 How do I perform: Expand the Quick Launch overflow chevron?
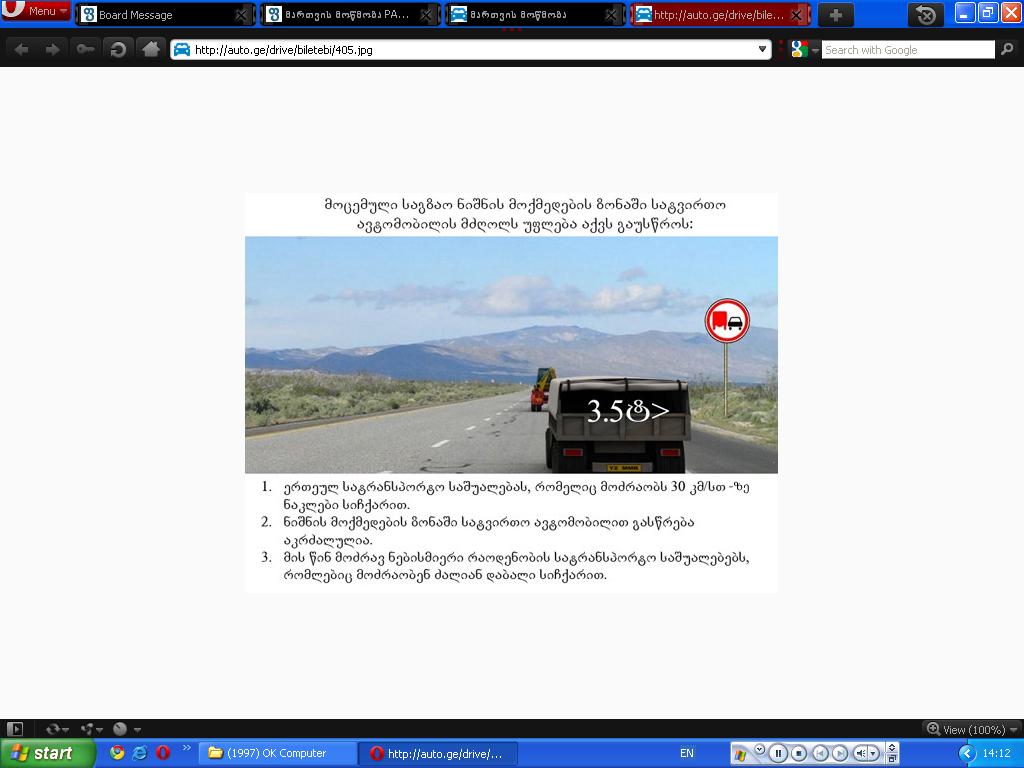(x=186, y=748)
